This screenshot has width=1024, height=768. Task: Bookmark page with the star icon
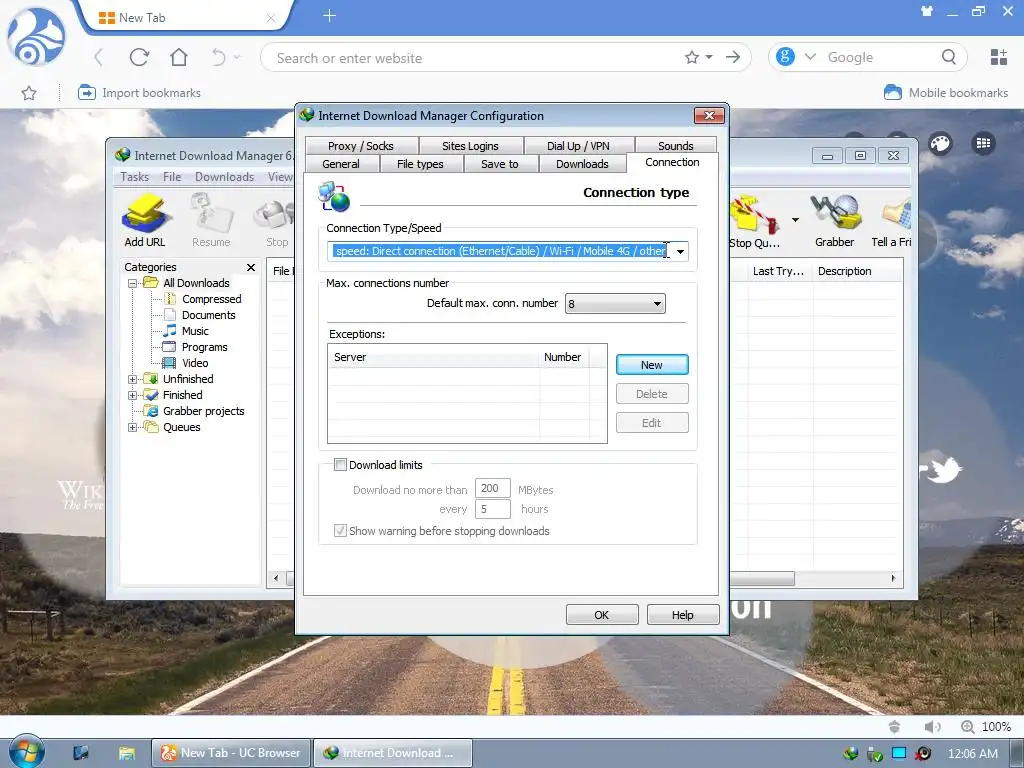692,57
